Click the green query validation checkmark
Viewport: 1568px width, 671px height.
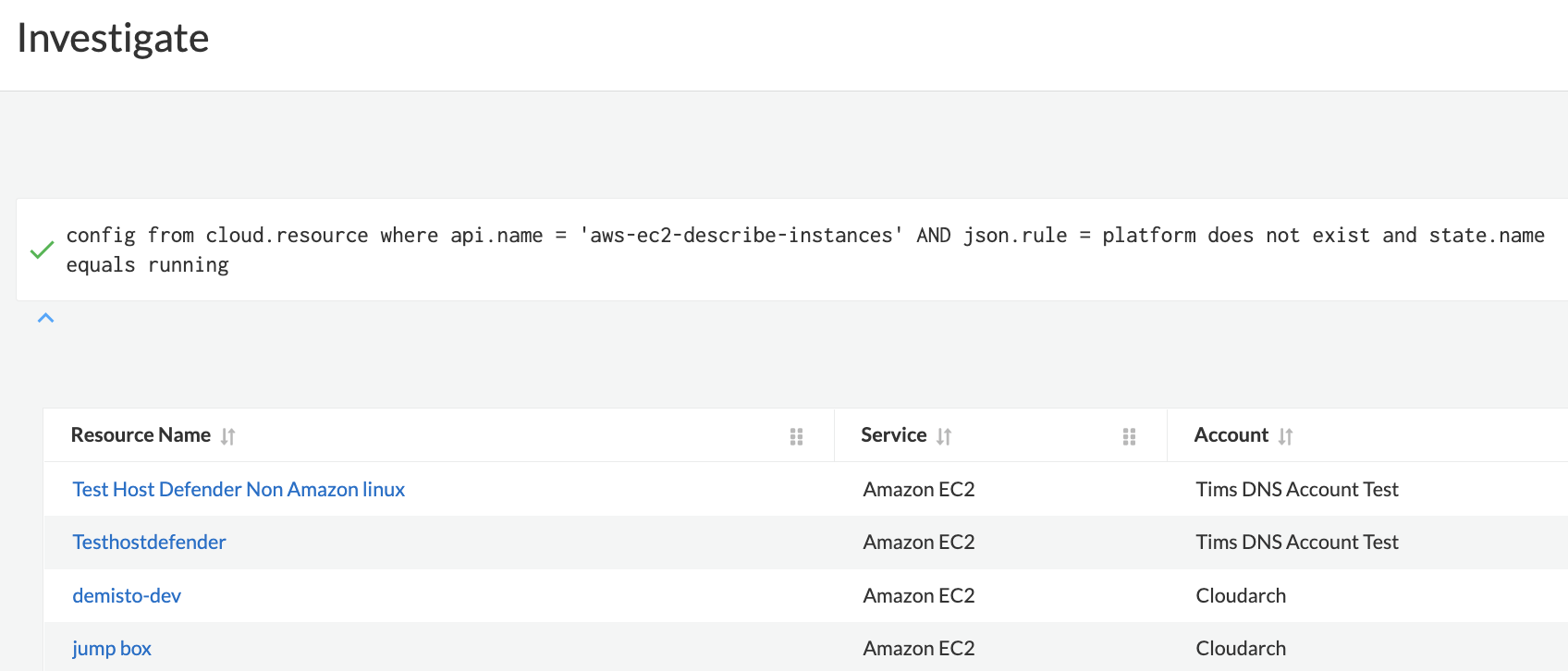pyautogui.click(x=42, y=250)
